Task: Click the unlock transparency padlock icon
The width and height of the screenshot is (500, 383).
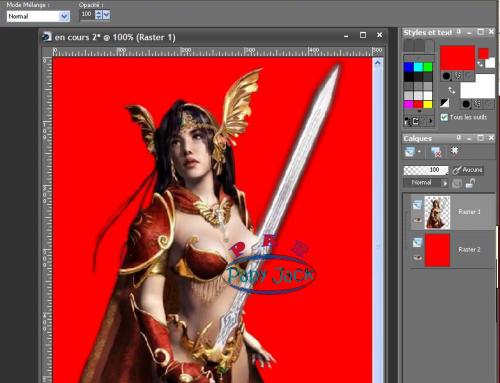Action: [470, 183]
